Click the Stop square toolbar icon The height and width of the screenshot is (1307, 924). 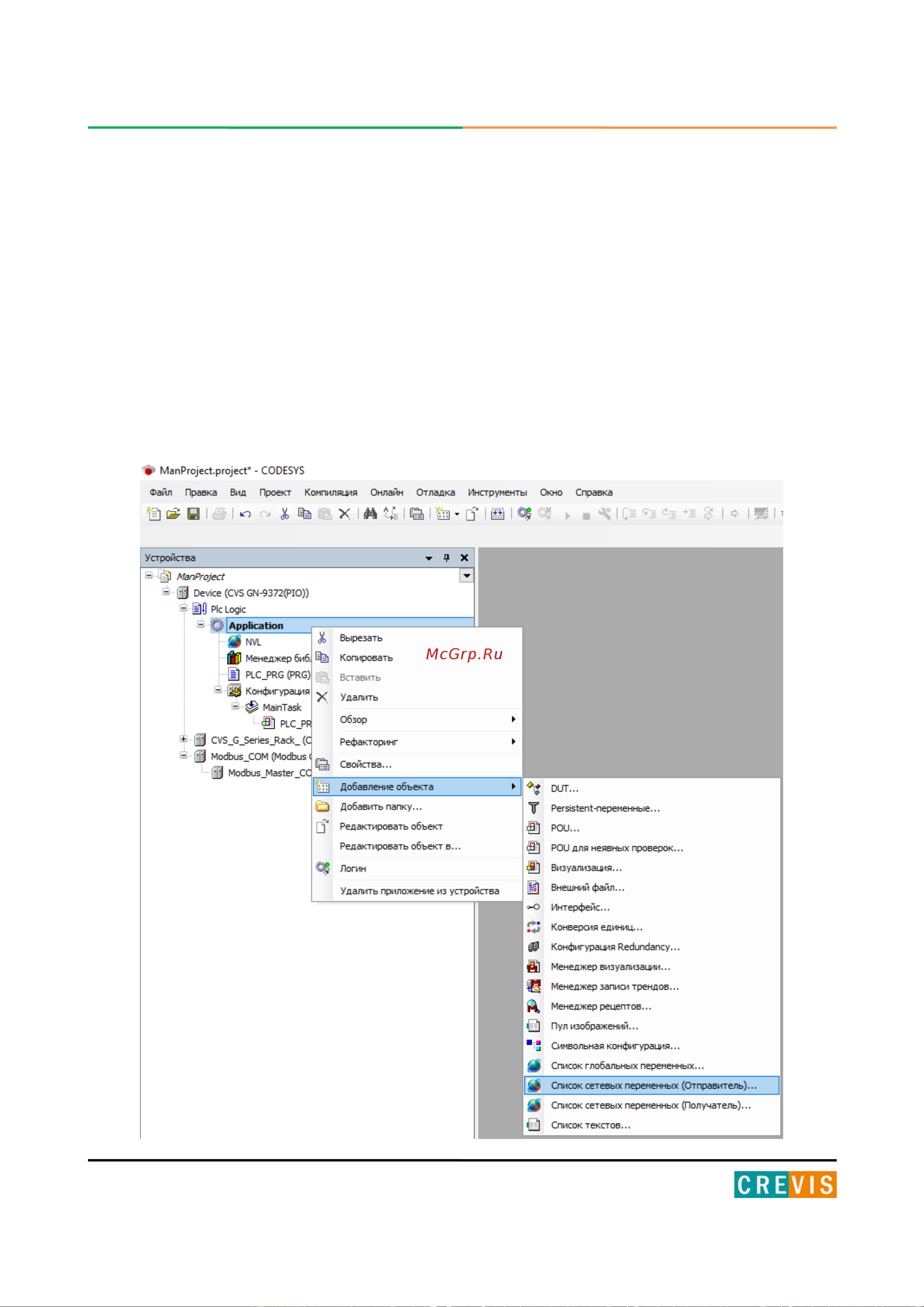click(586, 516)
